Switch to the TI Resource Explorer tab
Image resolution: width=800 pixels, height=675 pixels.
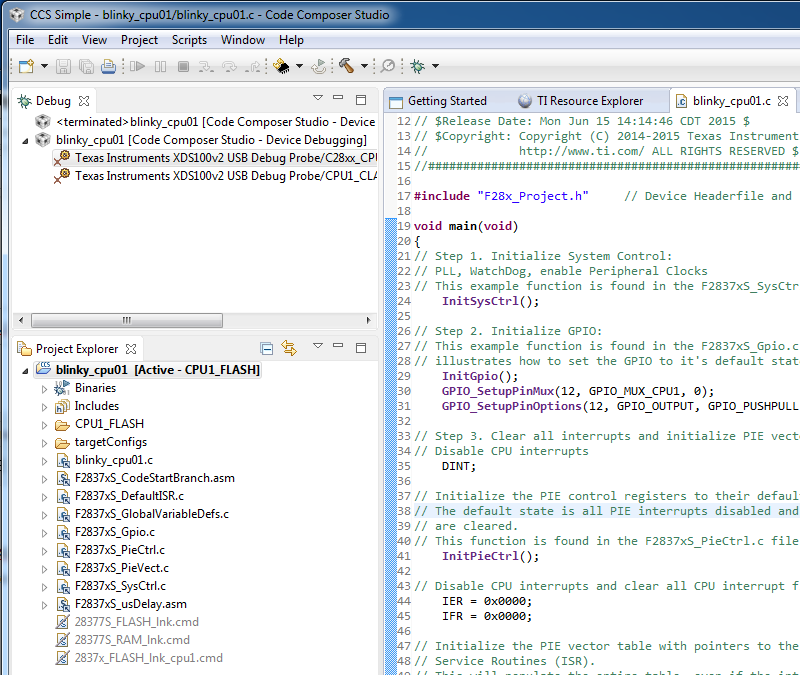(x=581, y=101)
